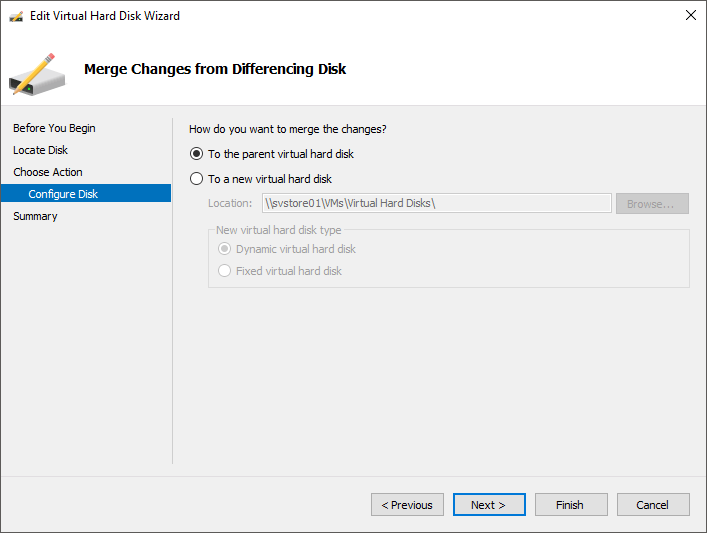Choose Fixed virtual hard disk type

click(280, 271)
